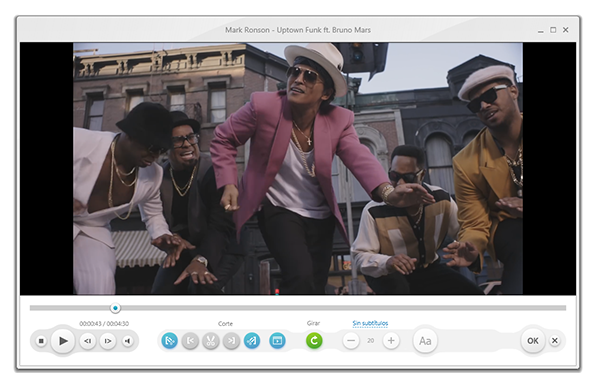Close the window from the title bar
The image size is (597, 390).
565,30
